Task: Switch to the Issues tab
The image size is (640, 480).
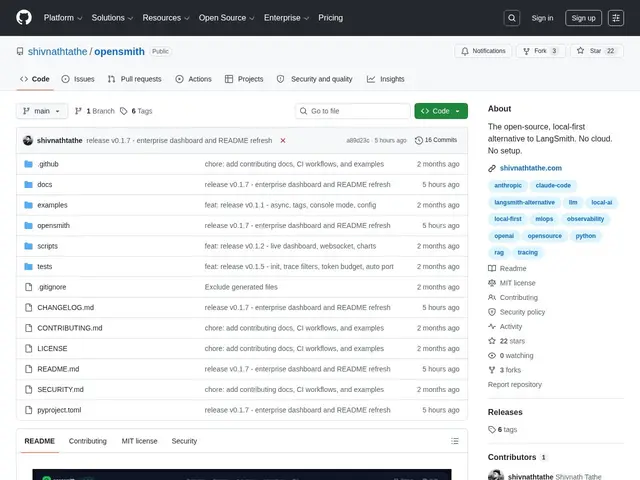Action: tap(78, 79)
